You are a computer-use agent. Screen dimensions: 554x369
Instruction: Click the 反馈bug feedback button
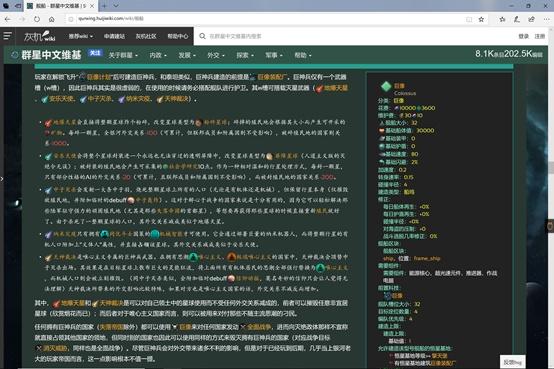click(x=512, y=362)
